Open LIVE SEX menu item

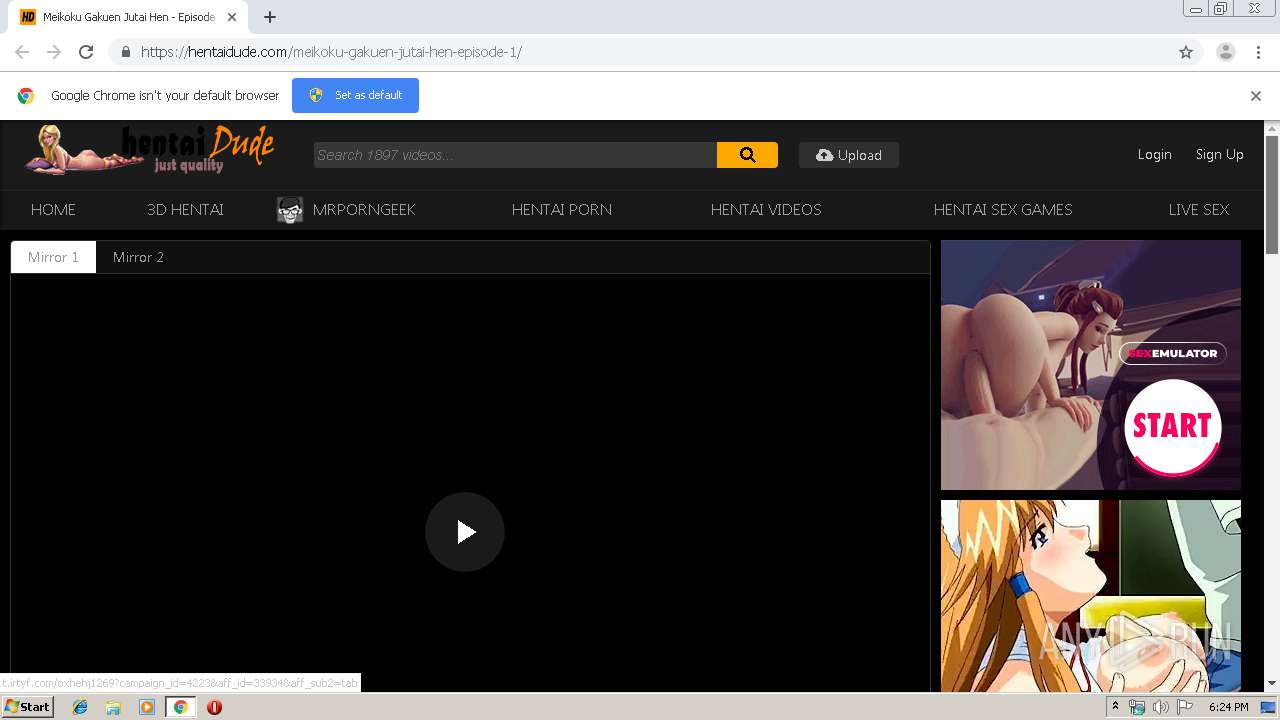coord(1198,209)
